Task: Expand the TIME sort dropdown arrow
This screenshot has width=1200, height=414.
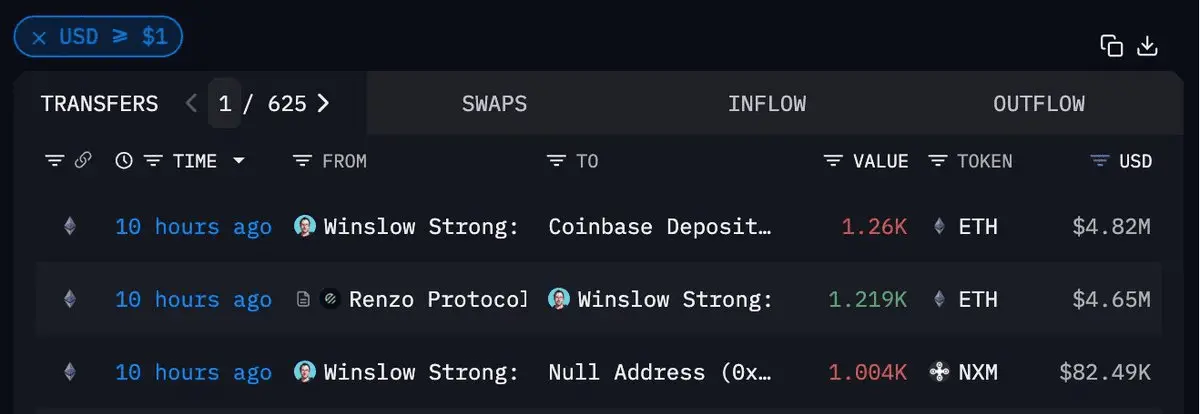Action: tap(238, 161)
